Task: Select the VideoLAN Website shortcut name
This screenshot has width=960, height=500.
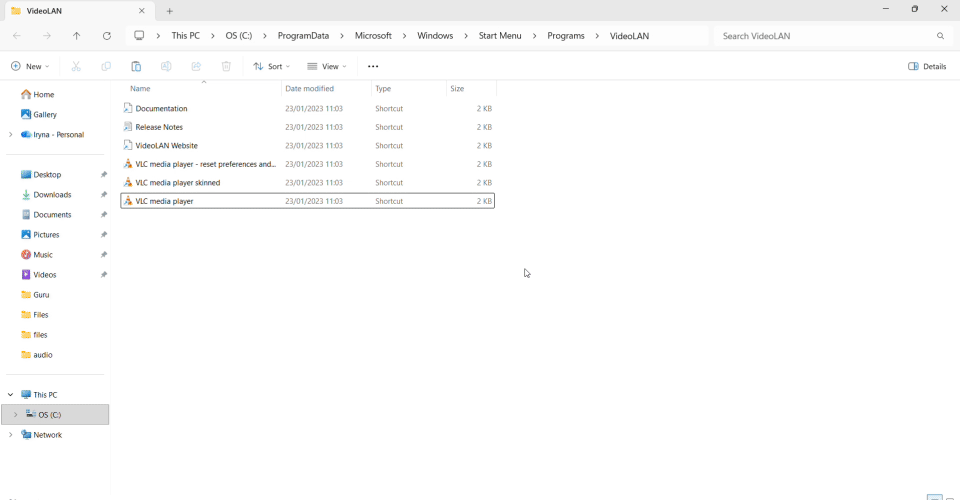Action: pos(167,145)
